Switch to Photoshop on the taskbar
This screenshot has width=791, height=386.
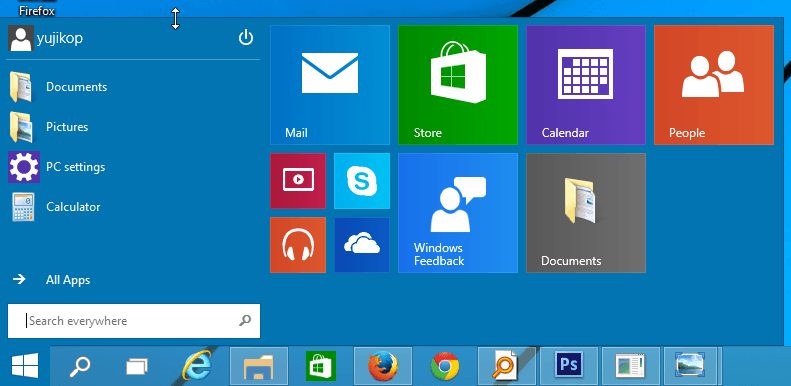[x=569, y=366]
